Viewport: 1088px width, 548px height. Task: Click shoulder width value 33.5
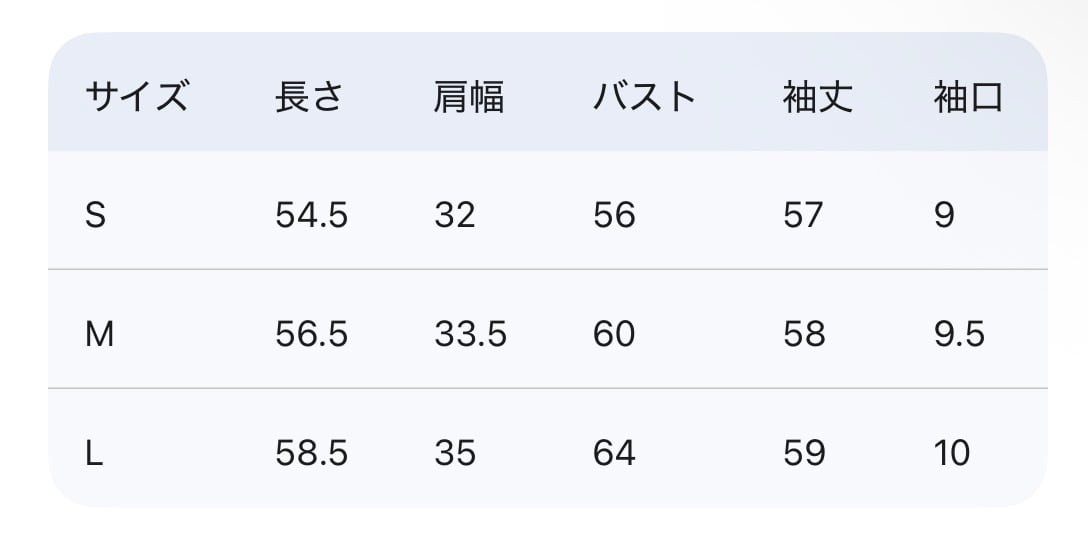point(470,334)
